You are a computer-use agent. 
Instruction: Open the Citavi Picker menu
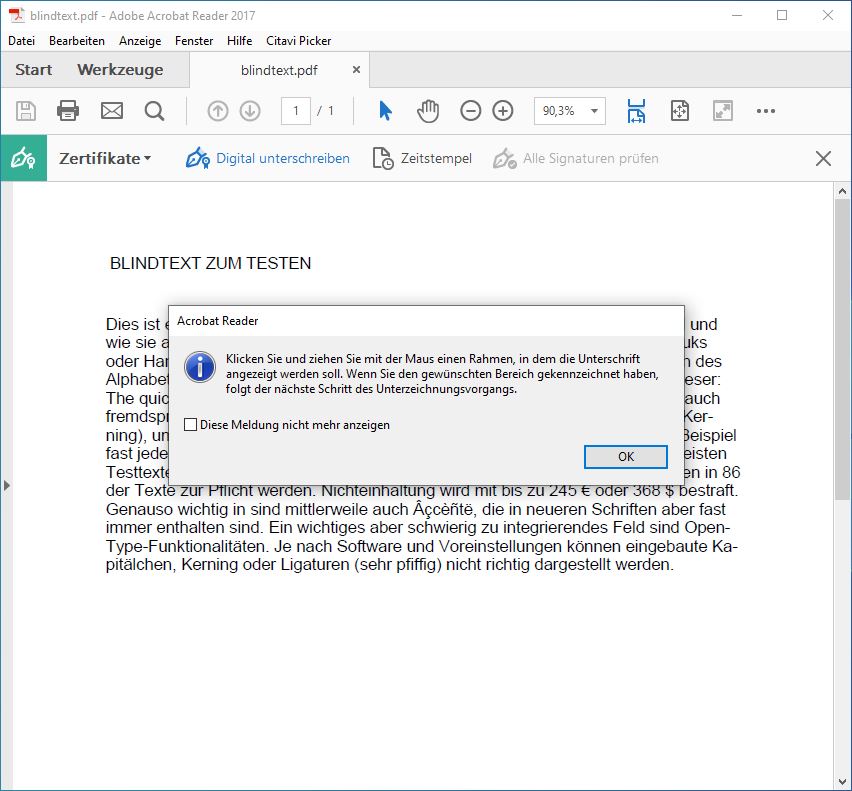click(x=298, y=41)
